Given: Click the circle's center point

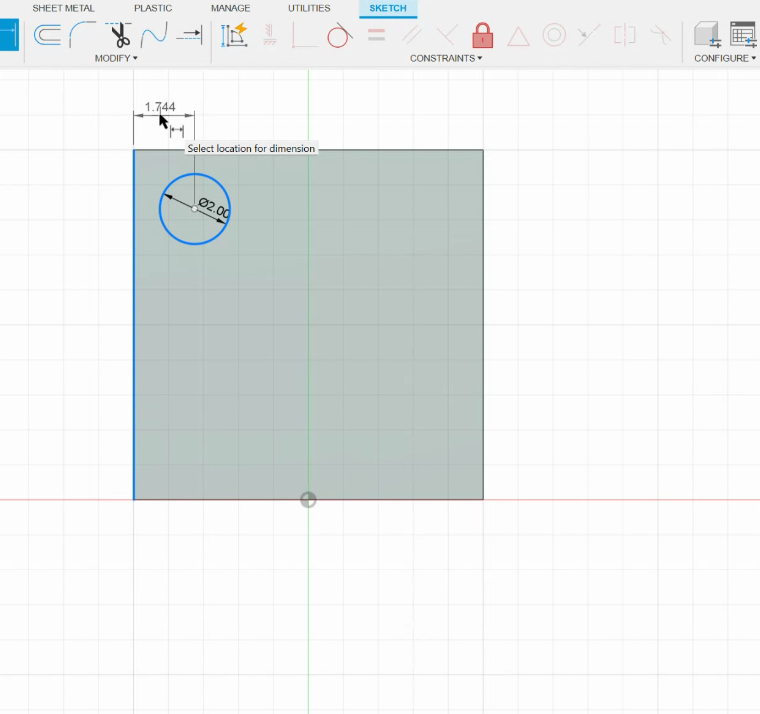Looking at the screenshot, I should click(194, 209).
